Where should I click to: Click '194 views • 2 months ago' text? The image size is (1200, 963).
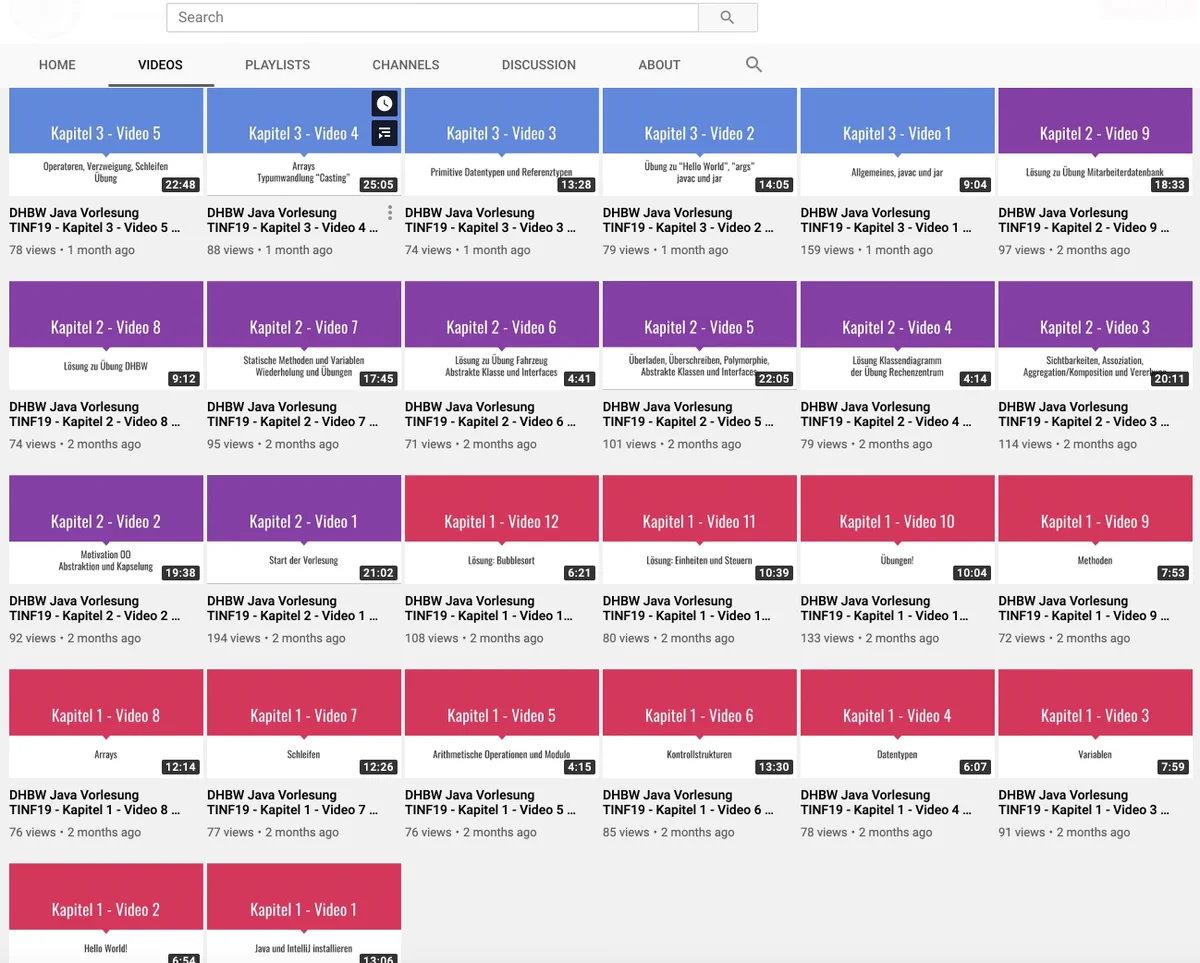point(276,638)
